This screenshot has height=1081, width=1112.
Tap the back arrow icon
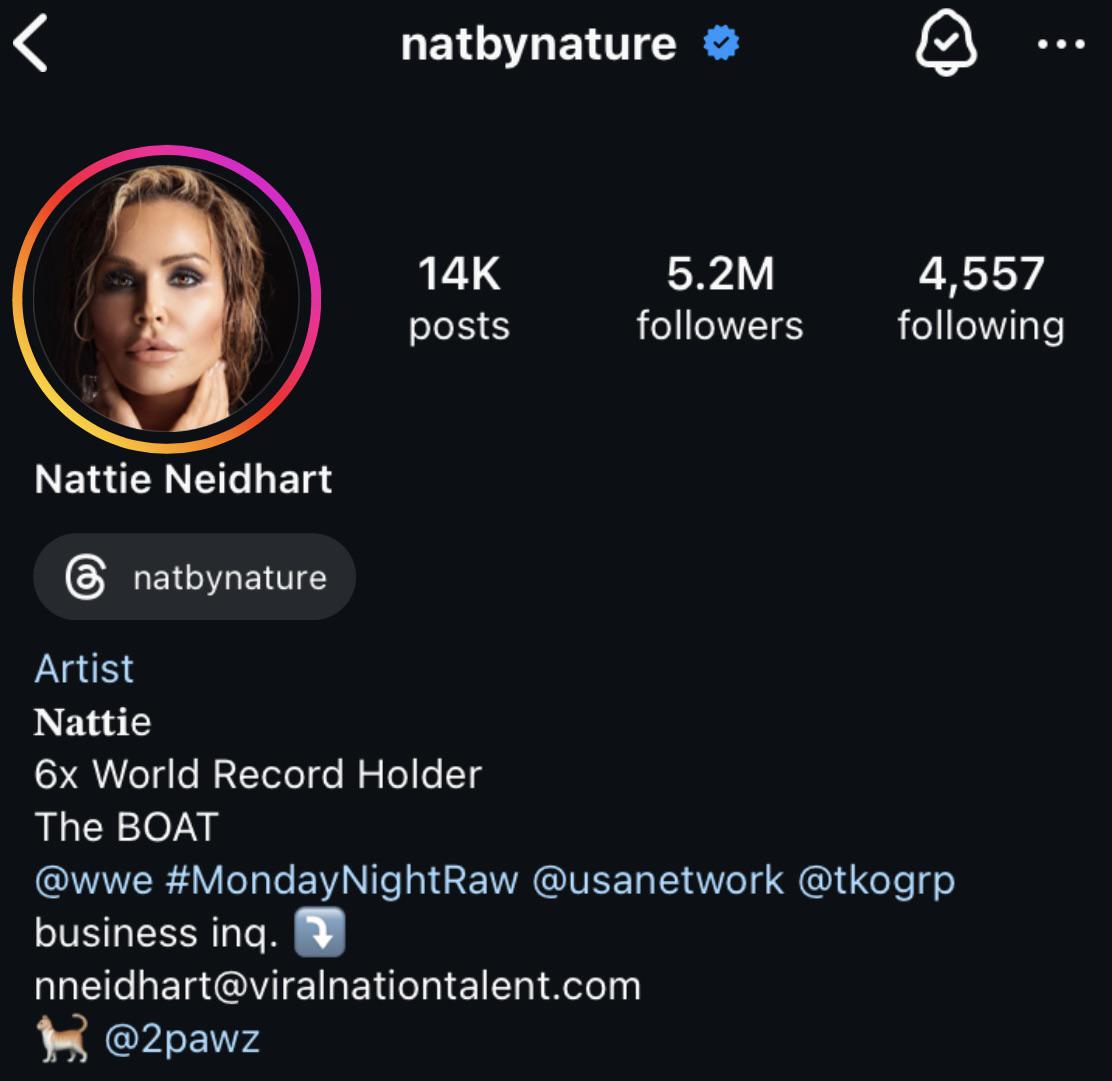(31, 46)
